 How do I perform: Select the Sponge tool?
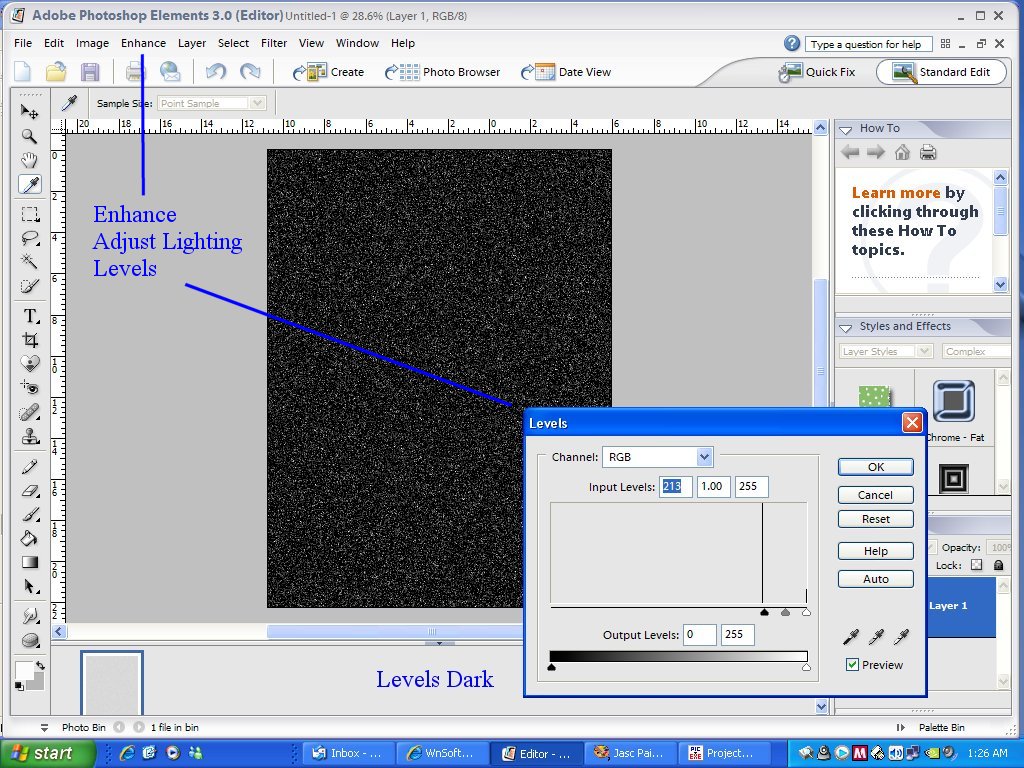tap(29, 641)
